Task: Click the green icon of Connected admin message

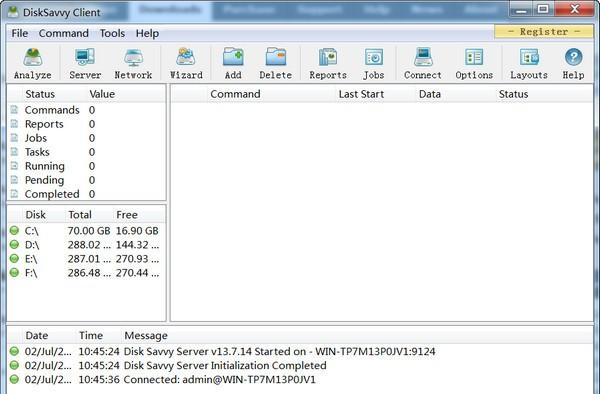Action: pyautogui.click(x=14, y=379)
